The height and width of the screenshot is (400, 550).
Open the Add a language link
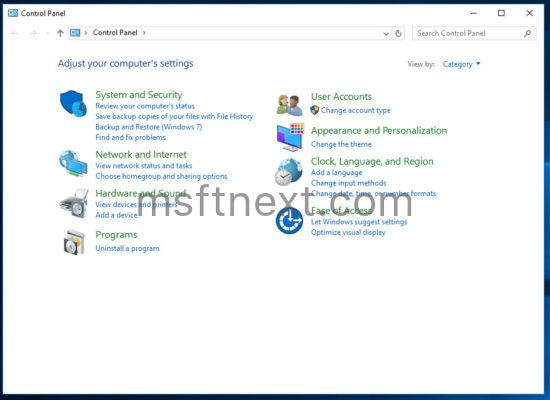[336, 173]
